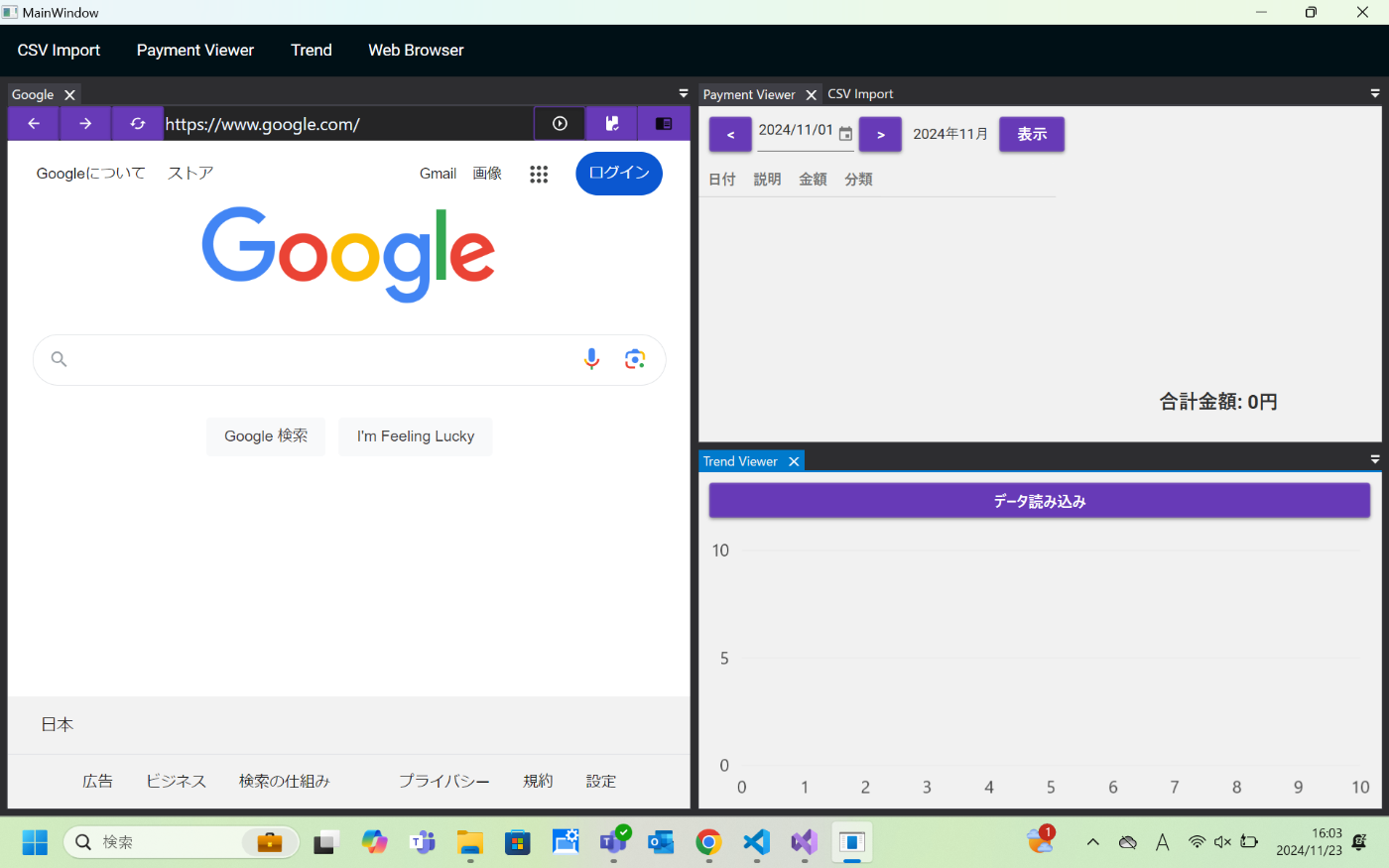Start voice search with microphone icon
The width and height of the screenshot is (1389, 868).
click(x=591, y=359)
